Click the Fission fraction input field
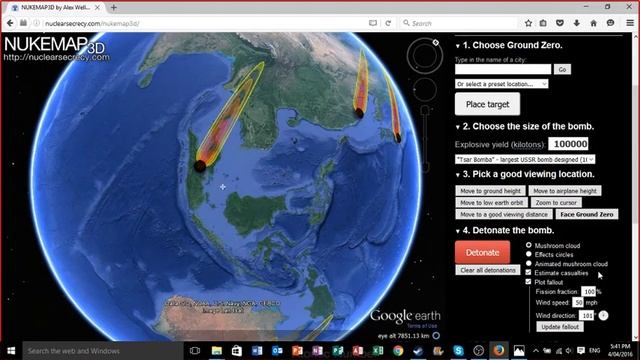 coord(589,291)
